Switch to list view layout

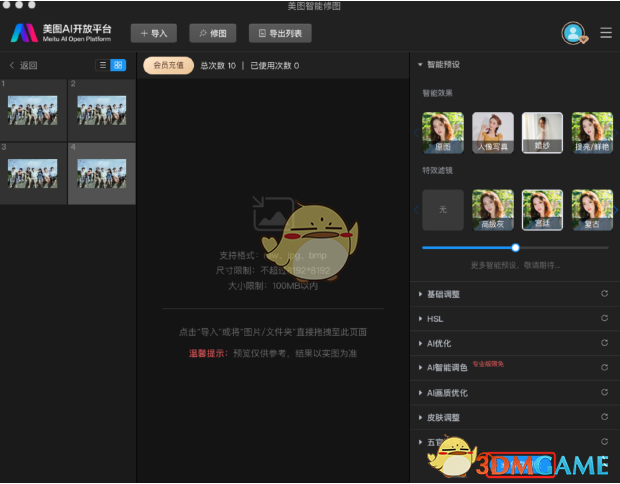coord(103,65)
